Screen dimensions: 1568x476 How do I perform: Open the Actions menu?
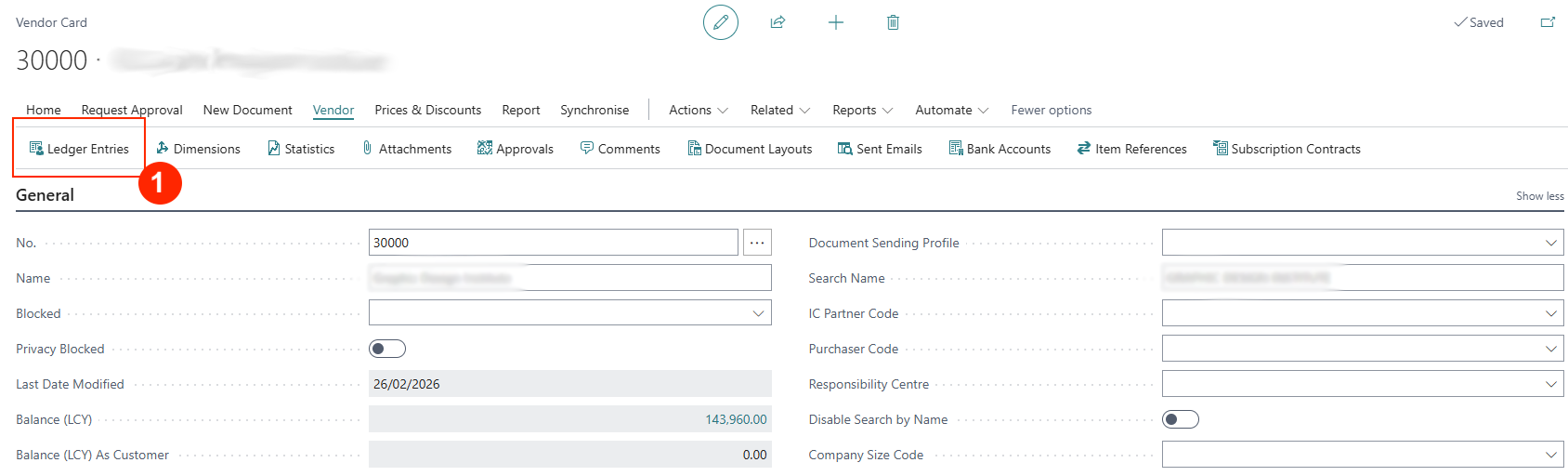[698, 110]
